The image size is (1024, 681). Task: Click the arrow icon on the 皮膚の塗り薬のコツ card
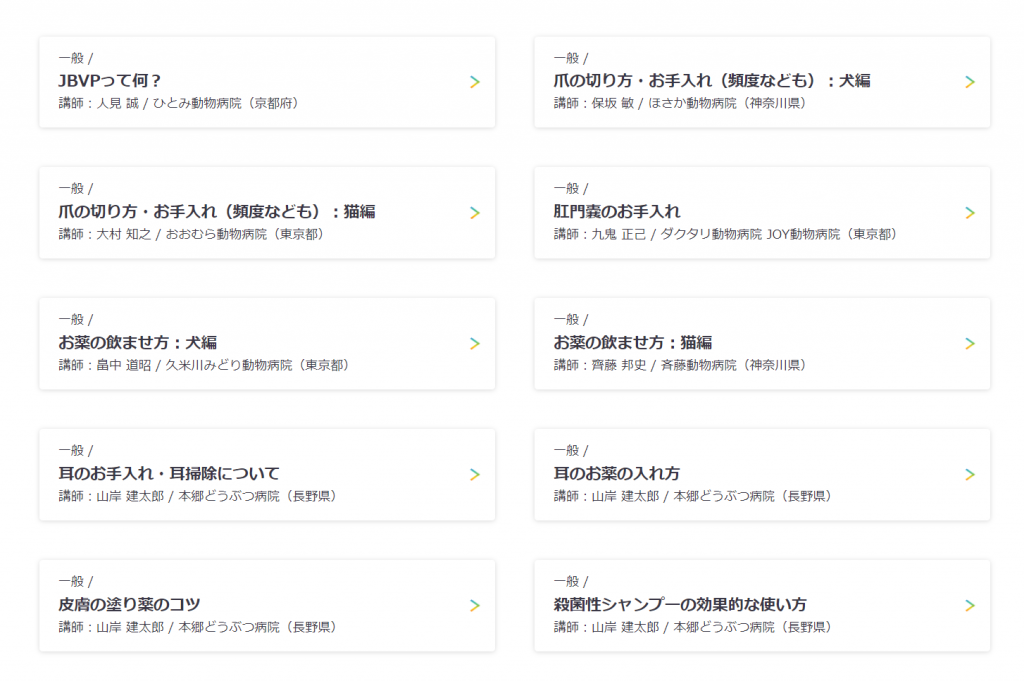(475, 606)
